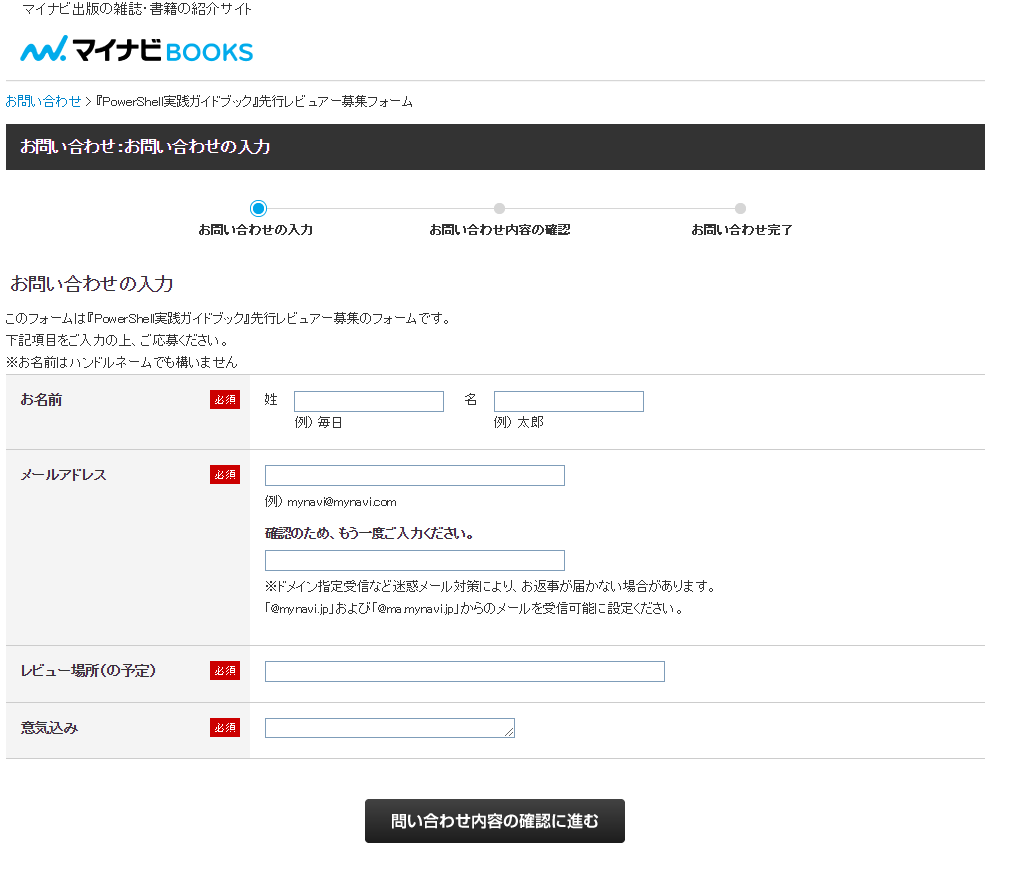Image resolution: width=1012 pixels, height=875 pixels.
Task: Click the お問い合わせ完了 step label
Action: pyautogui.click(x=742, y=230)
